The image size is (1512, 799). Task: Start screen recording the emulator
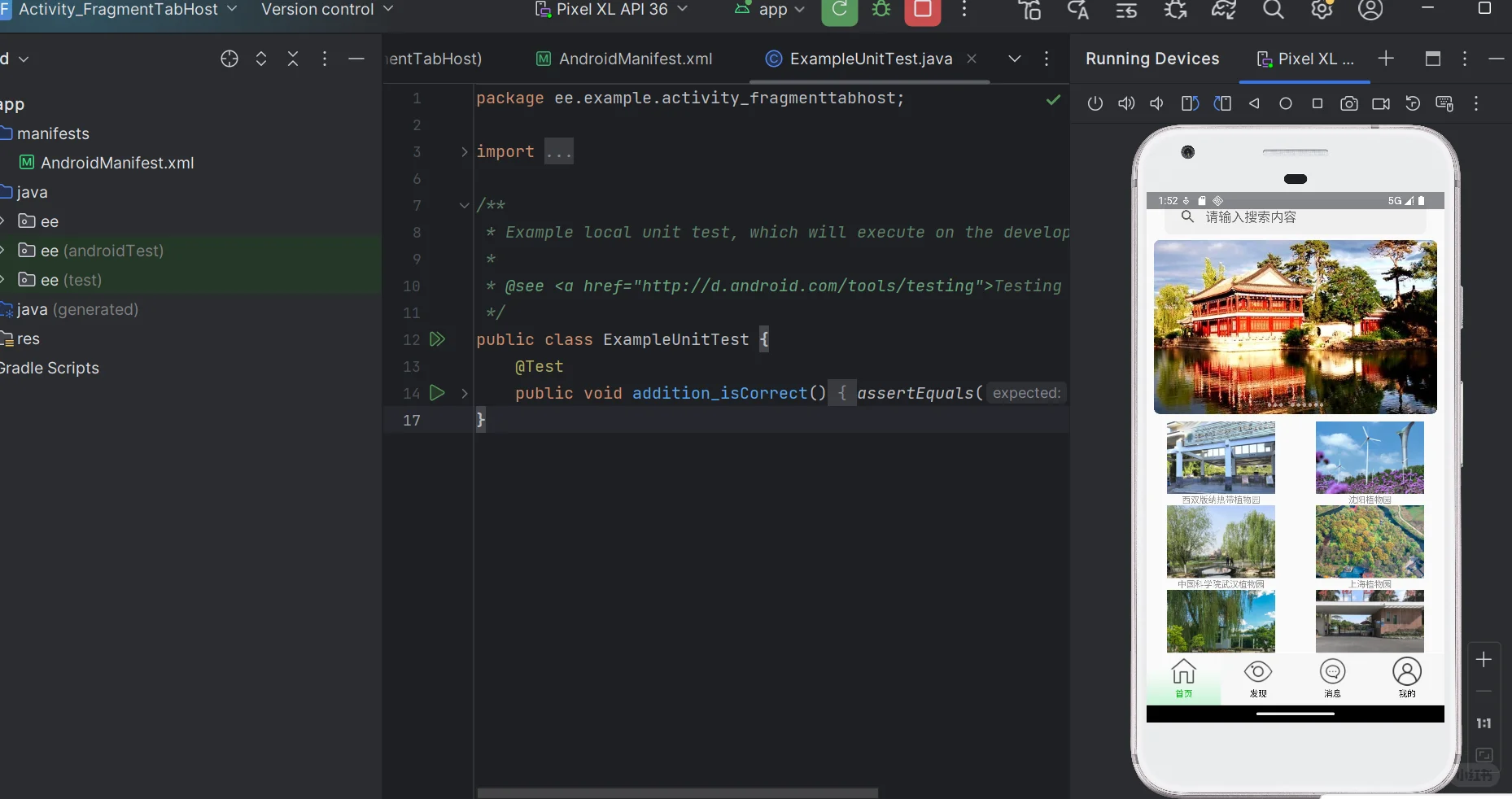pos(1380,104)
